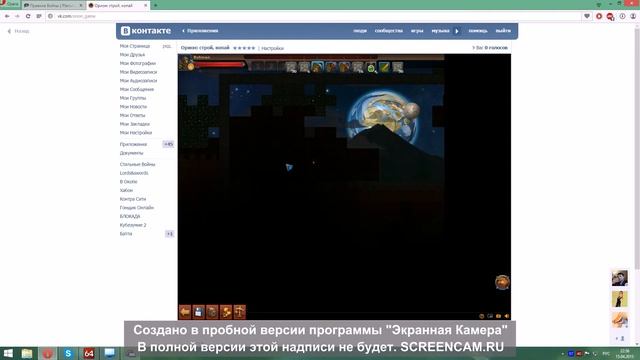
Task: Click the top friend avatar thumbnail
Action: tap(620, 278)
